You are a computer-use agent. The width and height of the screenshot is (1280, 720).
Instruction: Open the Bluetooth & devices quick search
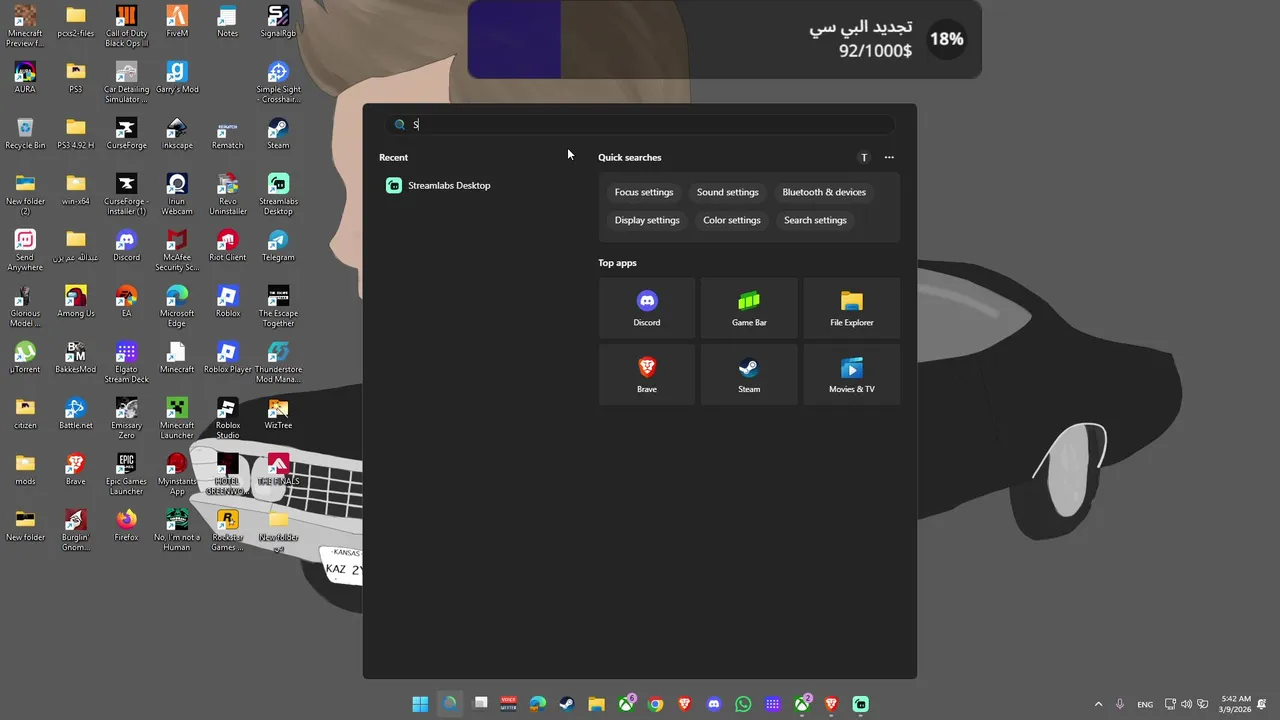click(x=824, y=192)
